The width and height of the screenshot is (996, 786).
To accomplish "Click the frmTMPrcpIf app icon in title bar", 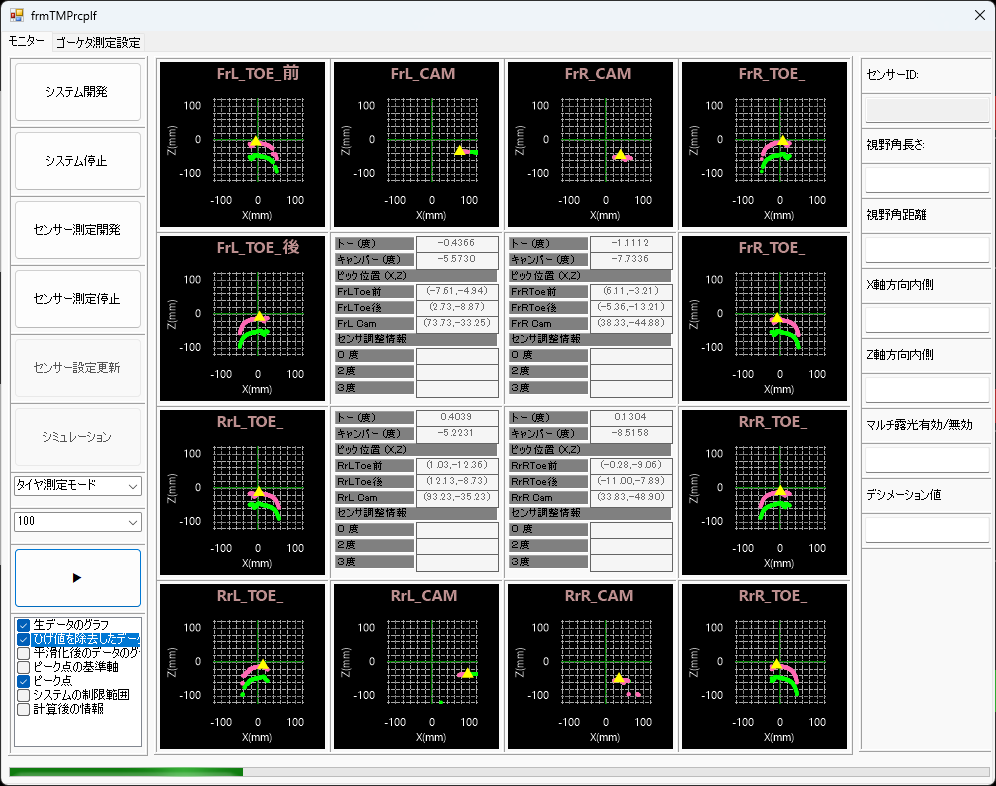I will pos(17,16).
